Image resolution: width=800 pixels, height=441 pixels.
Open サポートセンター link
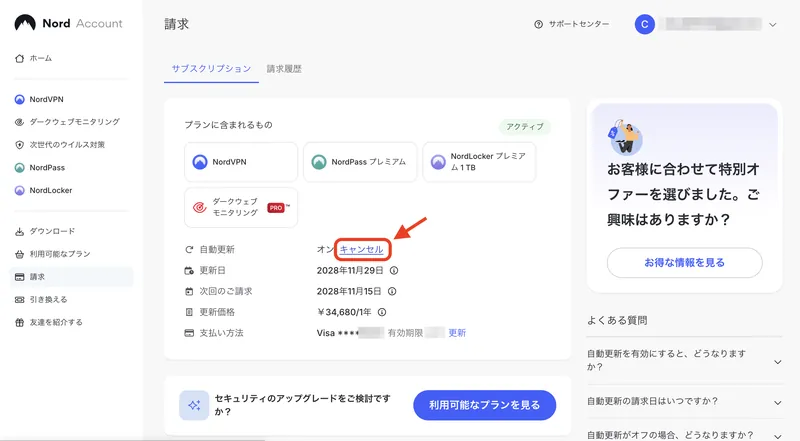point(579,24)
